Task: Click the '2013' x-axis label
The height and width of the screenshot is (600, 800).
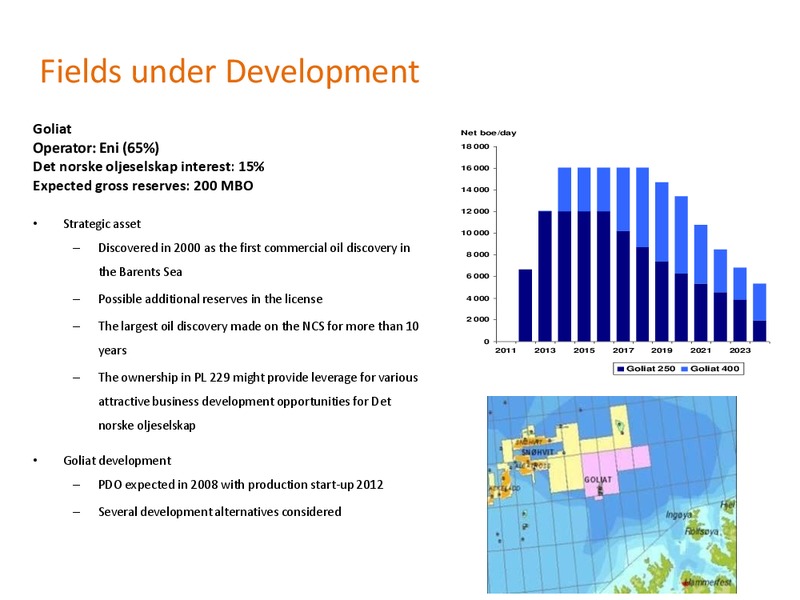Action: point(545,351)
